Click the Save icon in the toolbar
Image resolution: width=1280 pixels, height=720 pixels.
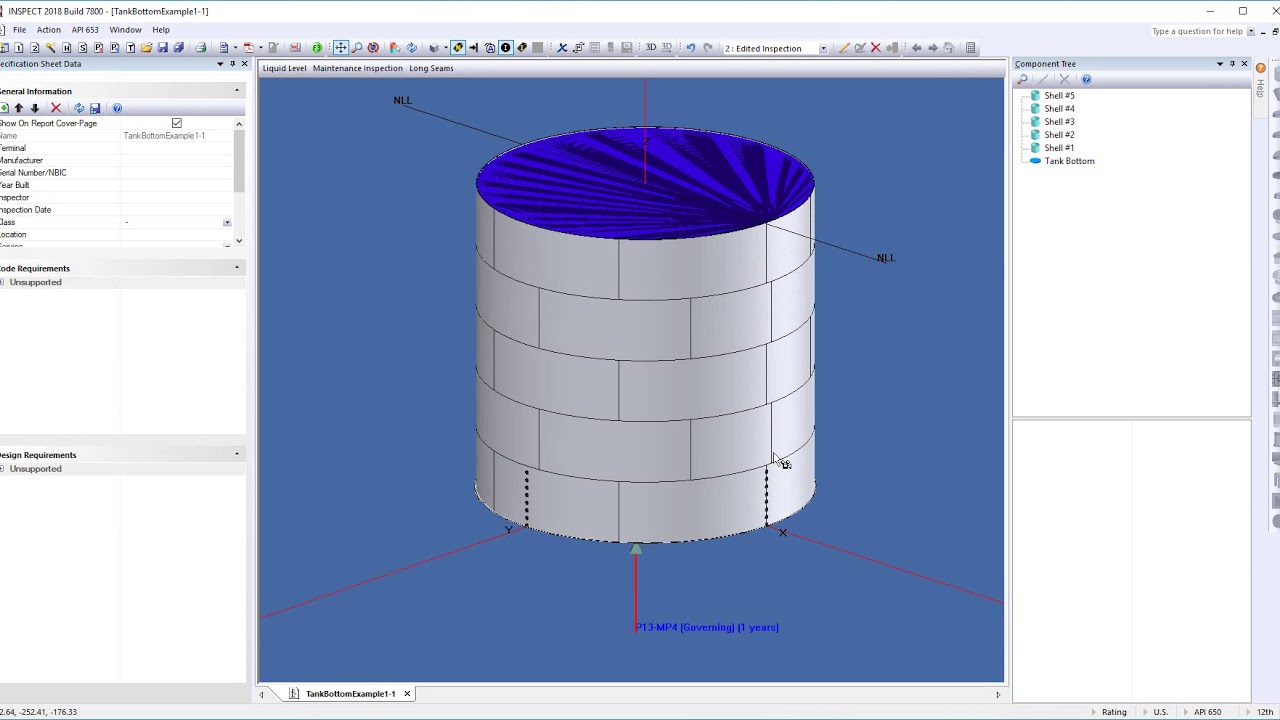click(x=163, y=47)
